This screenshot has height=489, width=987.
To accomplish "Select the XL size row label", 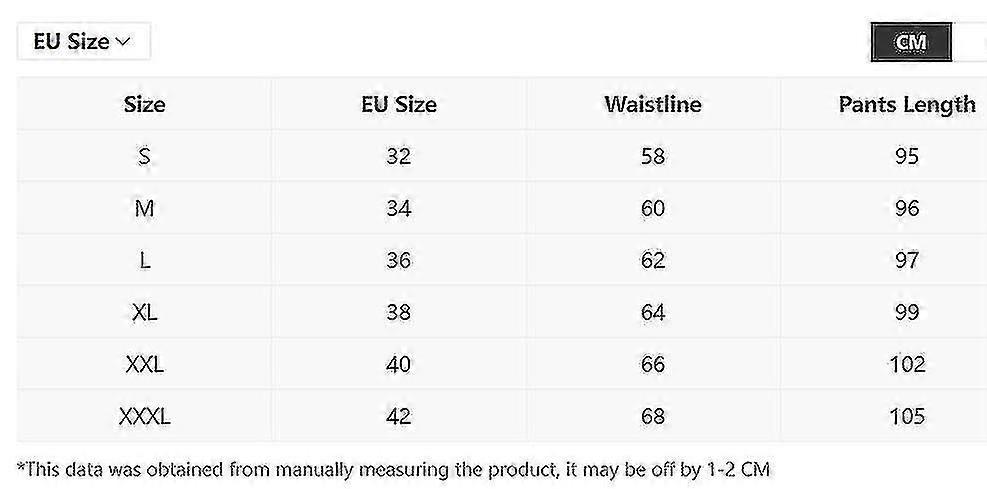I will click(x=145, y=313).
